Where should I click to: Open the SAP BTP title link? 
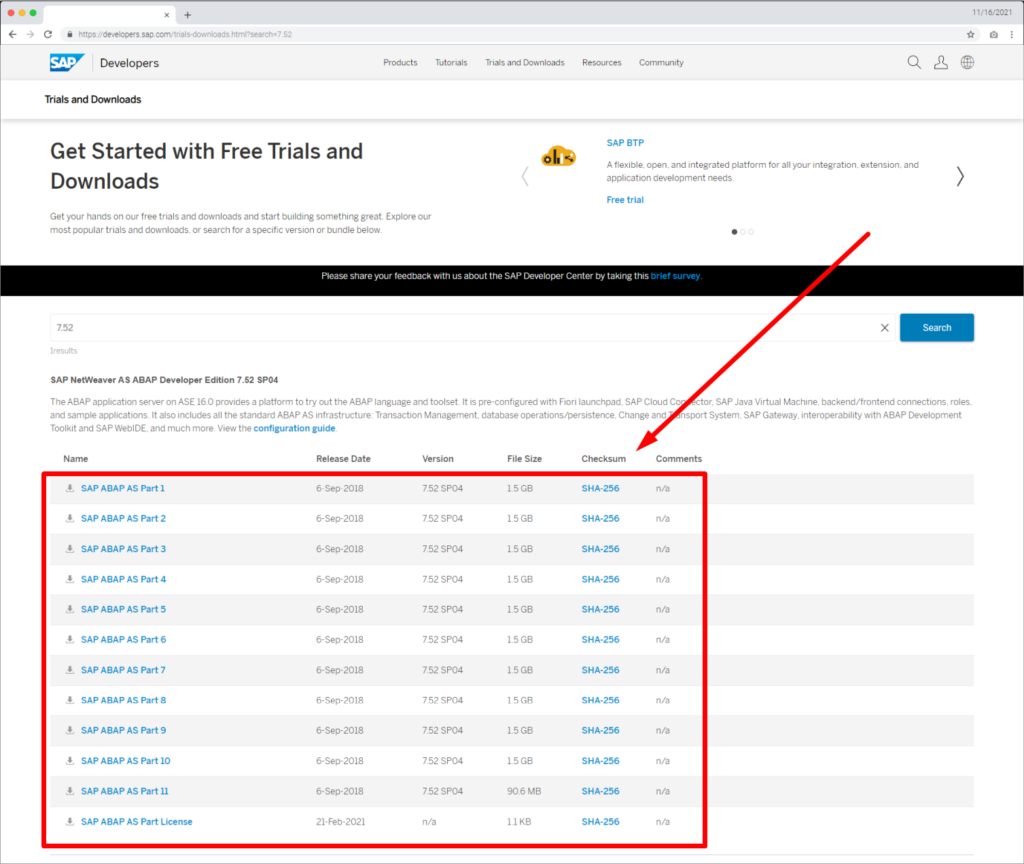click(625, 142)
